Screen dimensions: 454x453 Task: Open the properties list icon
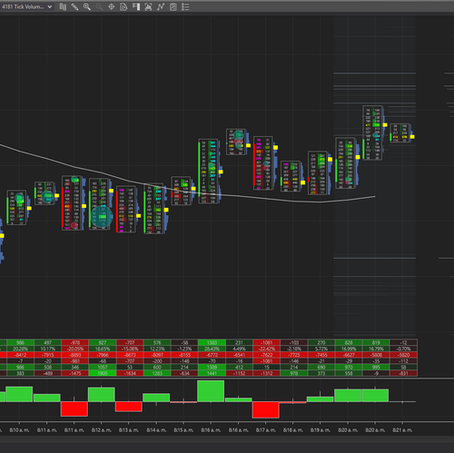click(185, 7)
